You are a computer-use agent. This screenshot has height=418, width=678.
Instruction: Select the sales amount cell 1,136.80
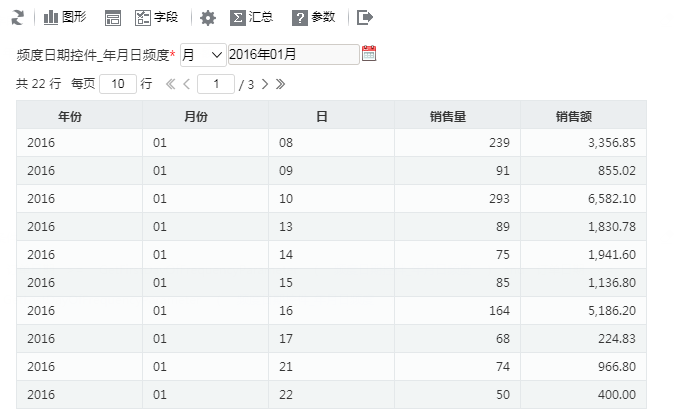pos(583,283)
